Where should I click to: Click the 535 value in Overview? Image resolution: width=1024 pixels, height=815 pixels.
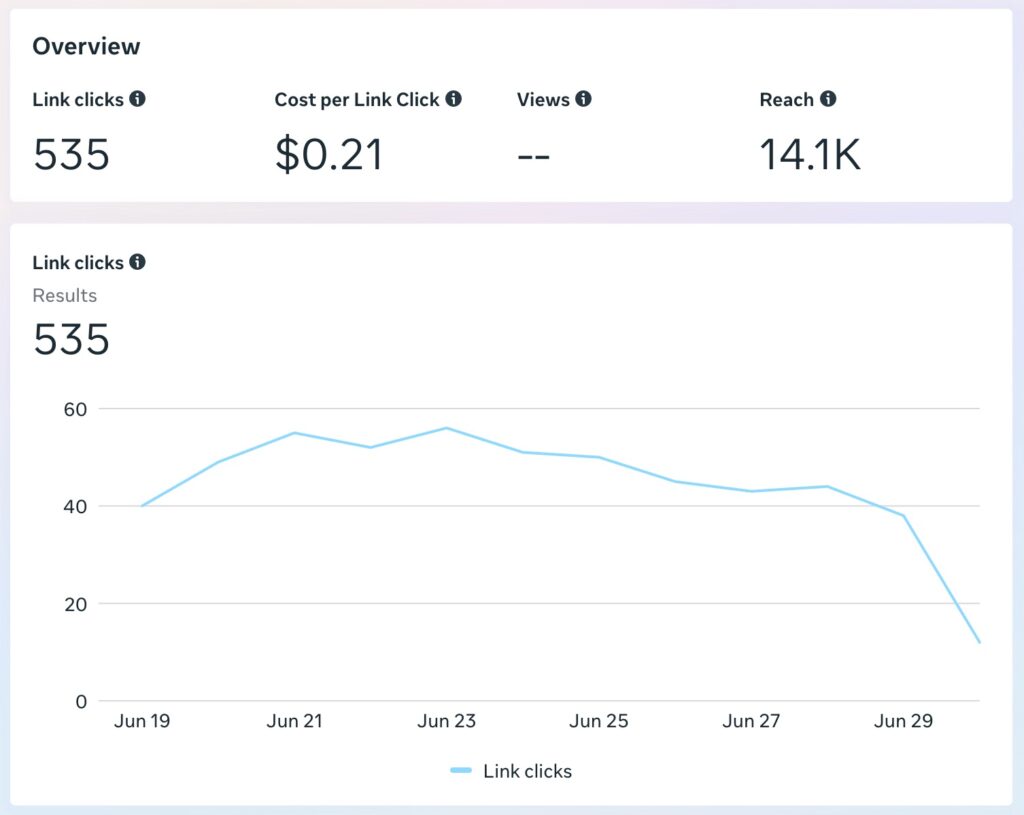point(71,155)
